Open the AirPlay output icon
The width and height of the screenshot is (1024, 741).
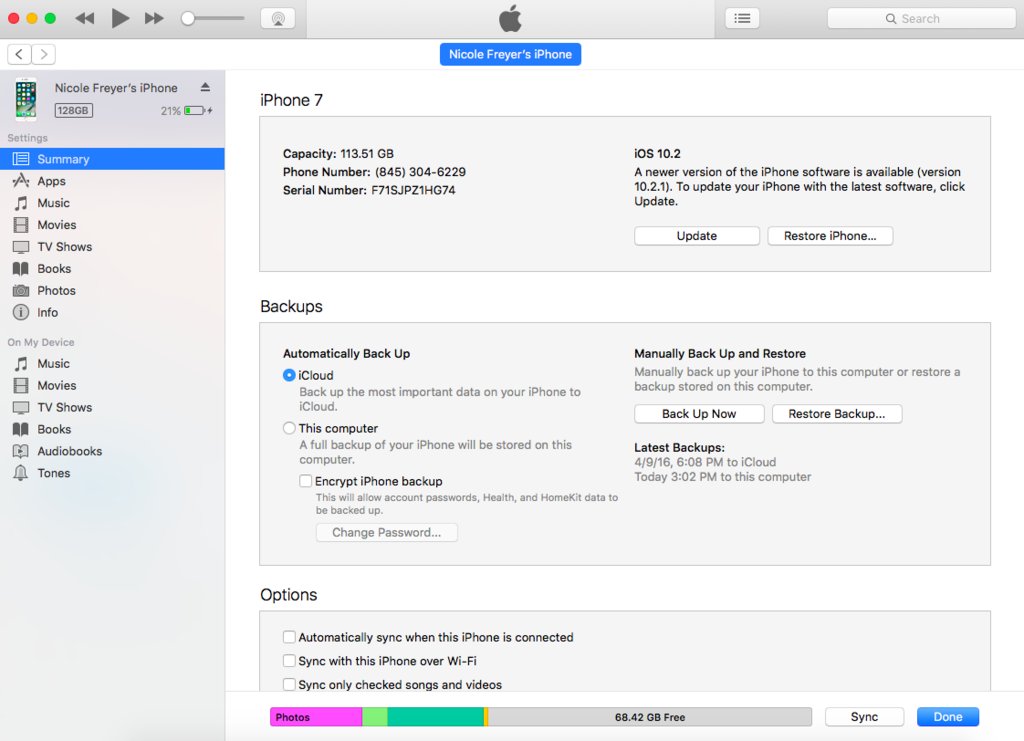tap(278, 18)
